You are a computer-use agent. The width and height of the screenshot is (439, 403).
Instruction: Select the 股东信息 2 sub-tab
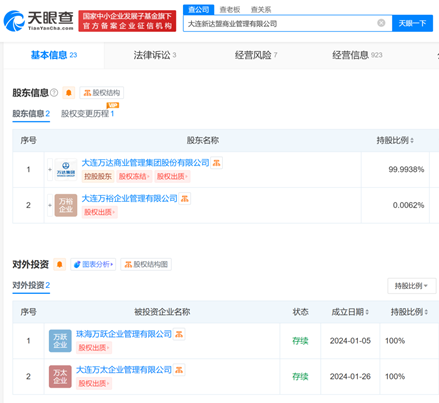coord(31,114)
